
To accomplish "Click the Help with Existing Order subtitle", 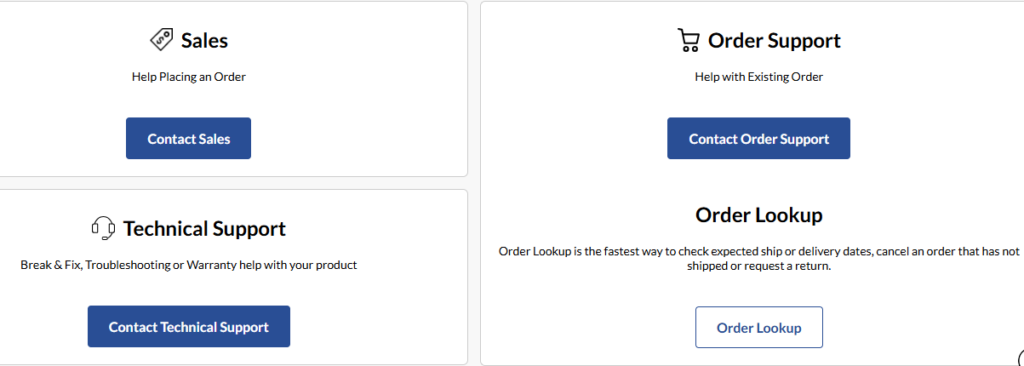I will coord(759,77).
